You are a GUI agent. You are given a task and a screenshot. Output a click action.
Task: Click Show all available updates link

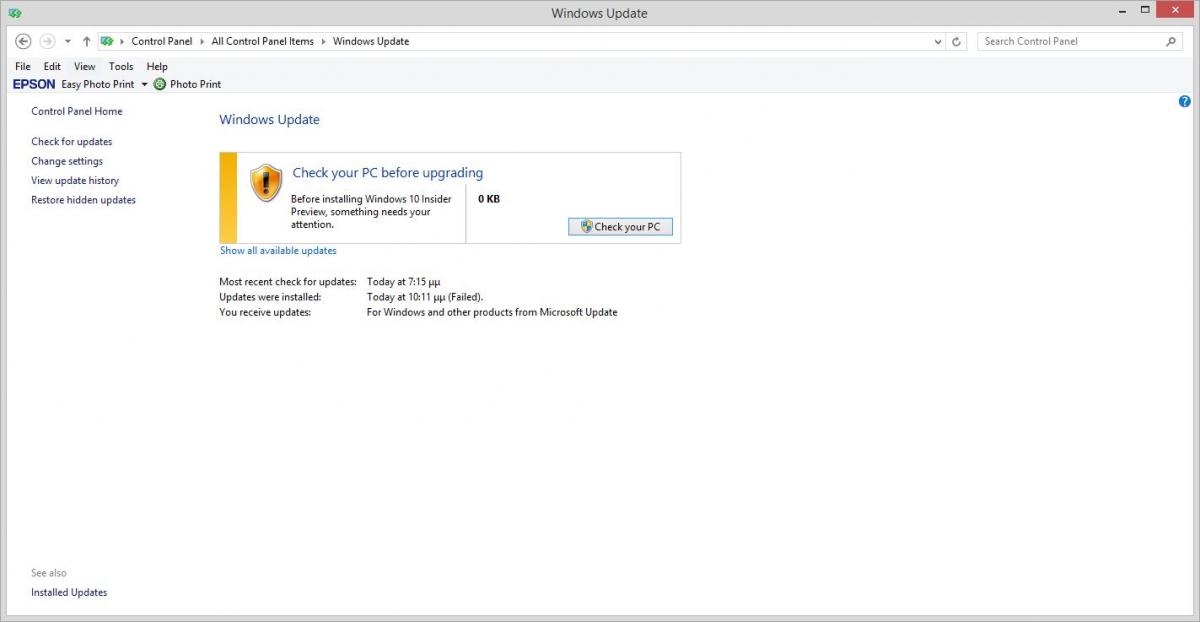tap(278, 250)
